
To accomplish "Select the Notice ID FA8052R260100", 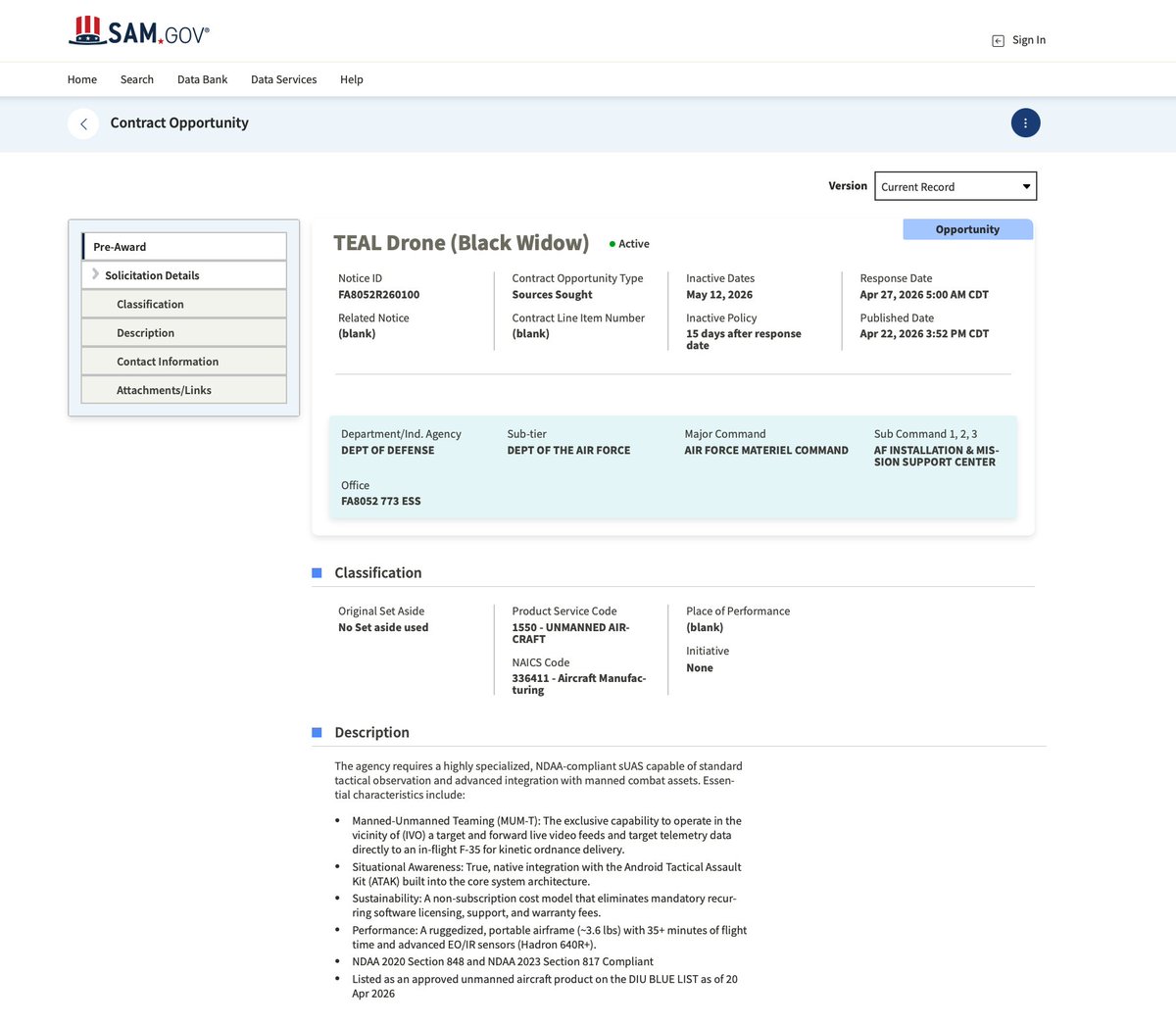I will [378, 294].
